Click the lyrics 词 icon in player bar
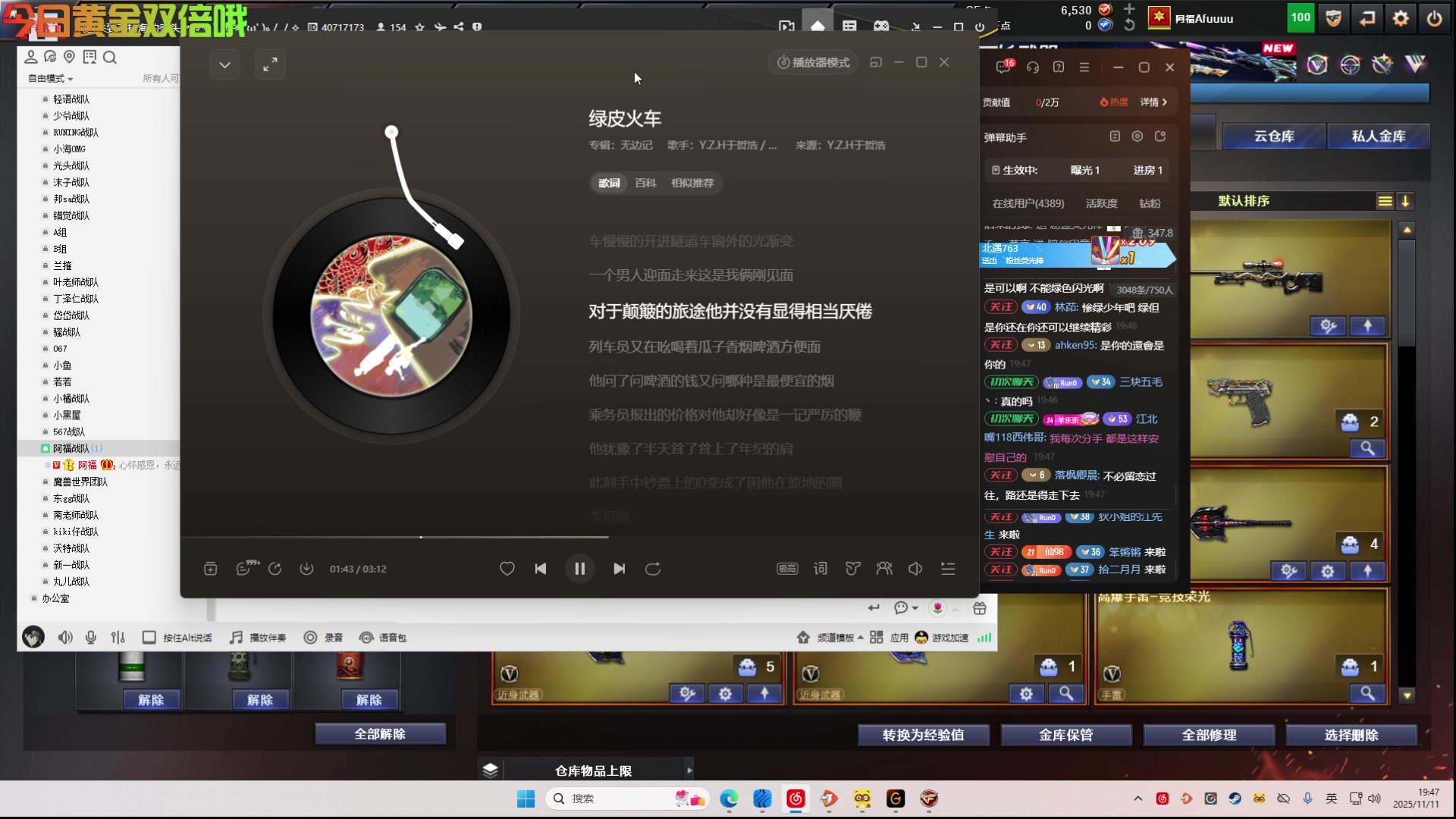Screen dimensions: 1456x819 [820, 569]
